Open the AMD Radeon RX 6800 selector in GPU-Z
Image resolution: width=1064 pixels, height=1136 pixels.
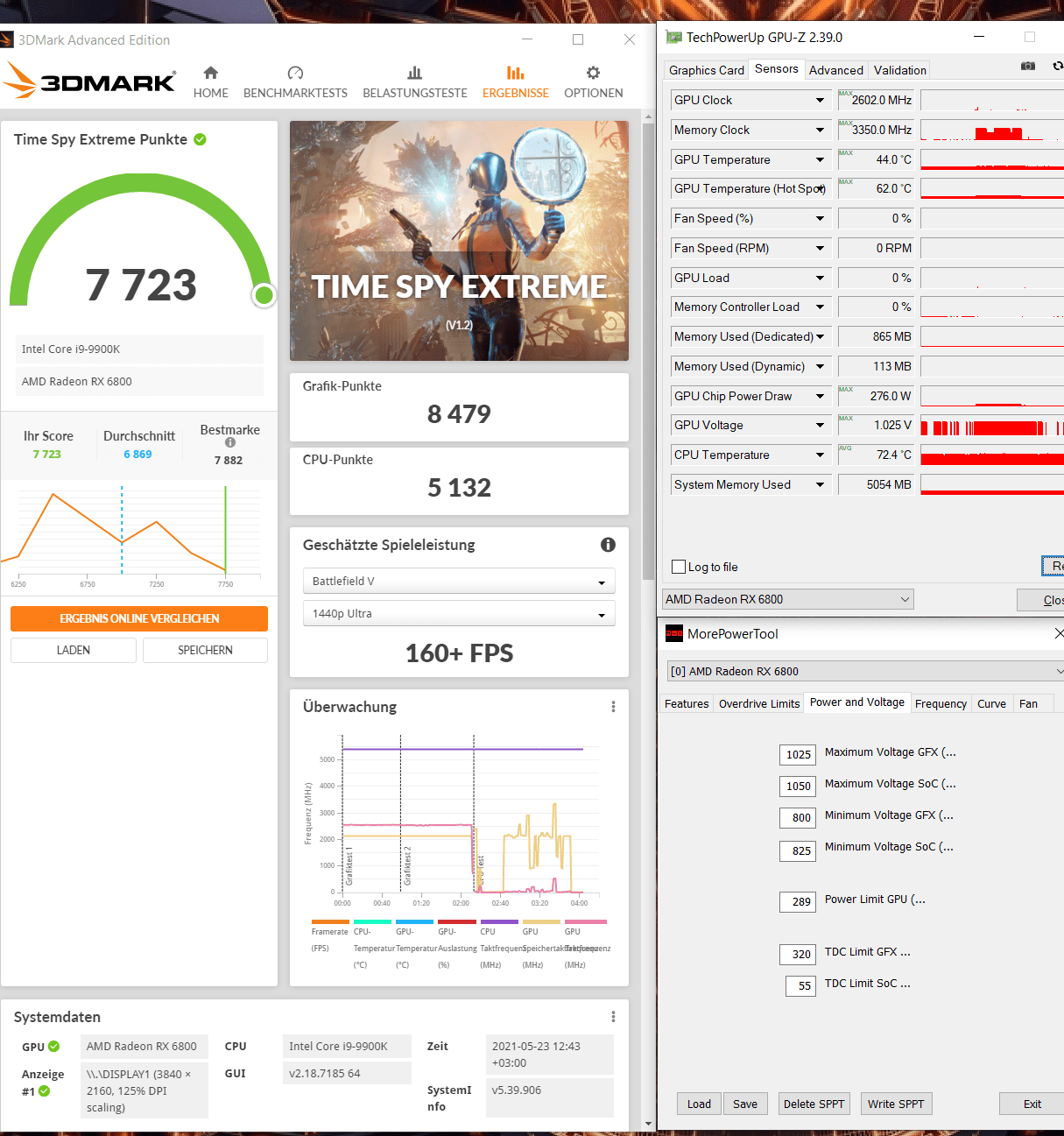(x=788, y=599)
